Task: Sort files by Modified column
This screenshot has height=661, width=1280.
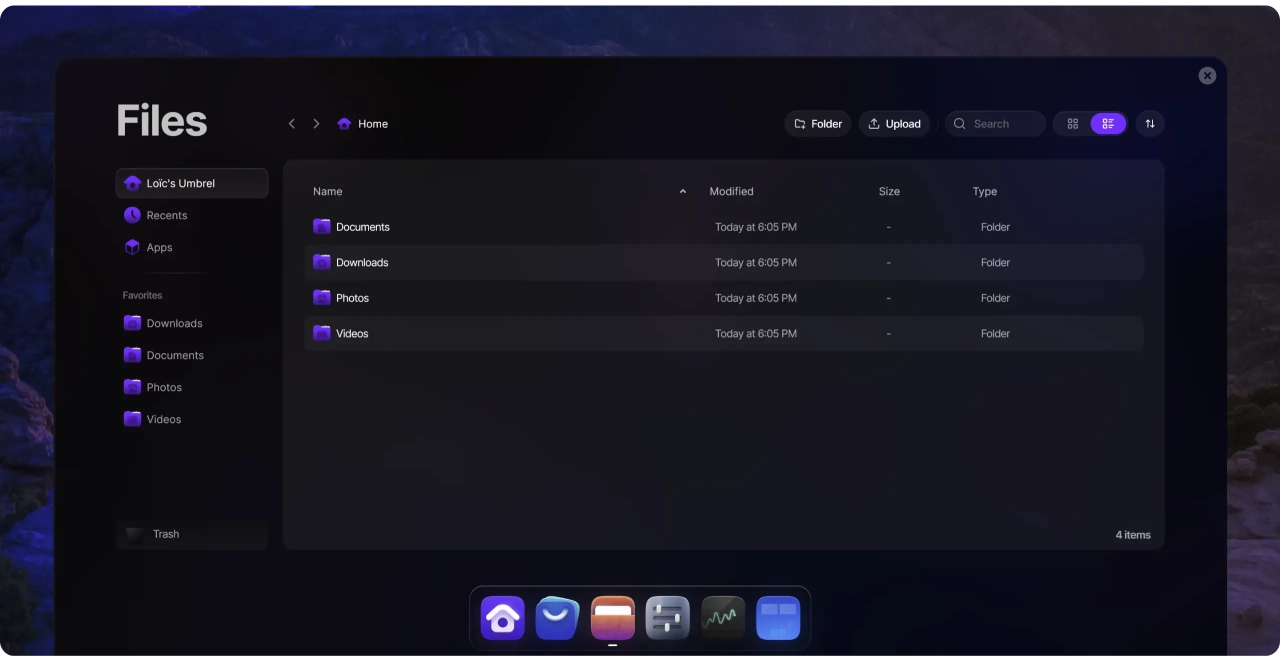Action: click(731, 191)
